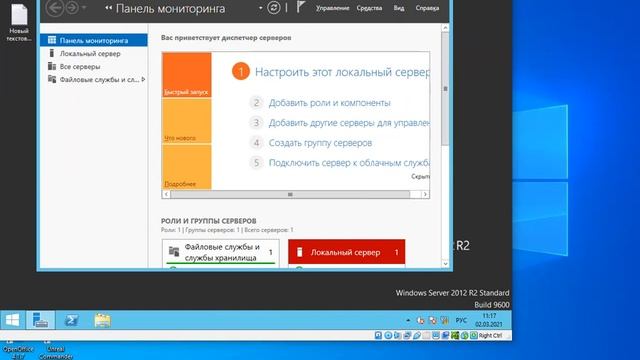Launch PowerShell from the guest taskbar

click(x=71, y=320)
